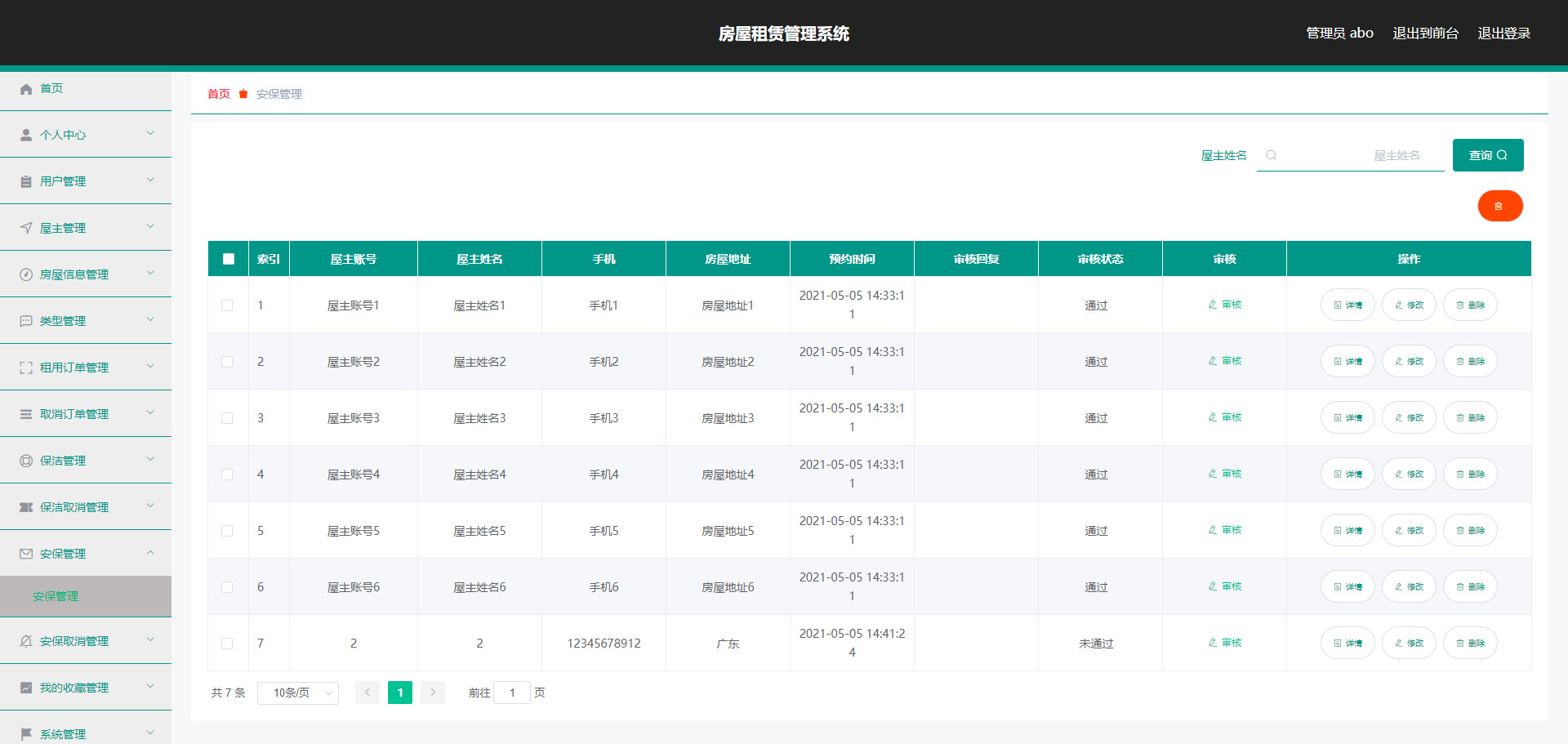The image size is (1568, 744).
Task: Click the magnifier icon inside the 屋主姓名 search field
Action: [1271, 155]
